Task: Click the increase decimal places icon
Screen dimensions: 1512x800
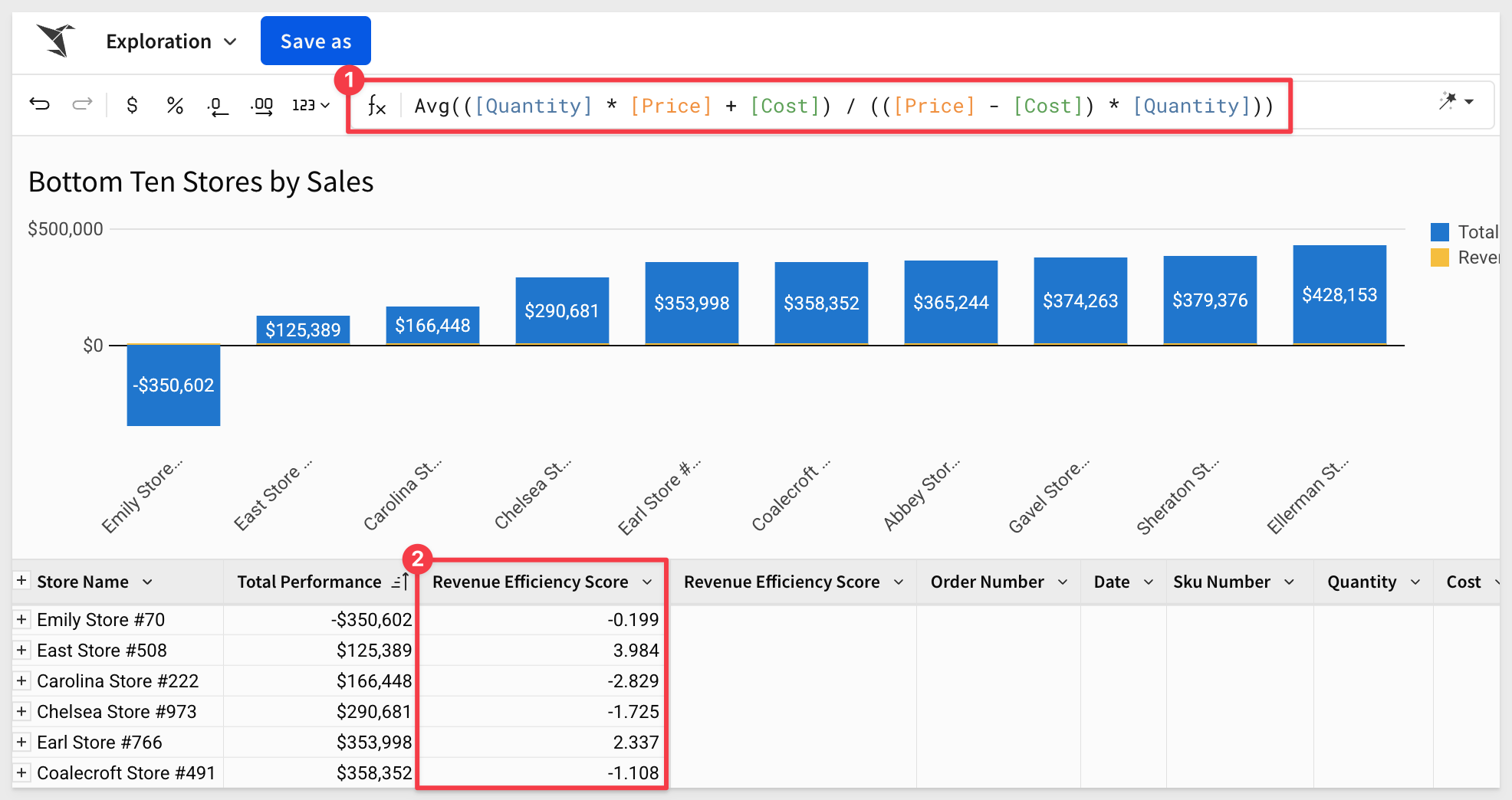Action: coord(262,106)
